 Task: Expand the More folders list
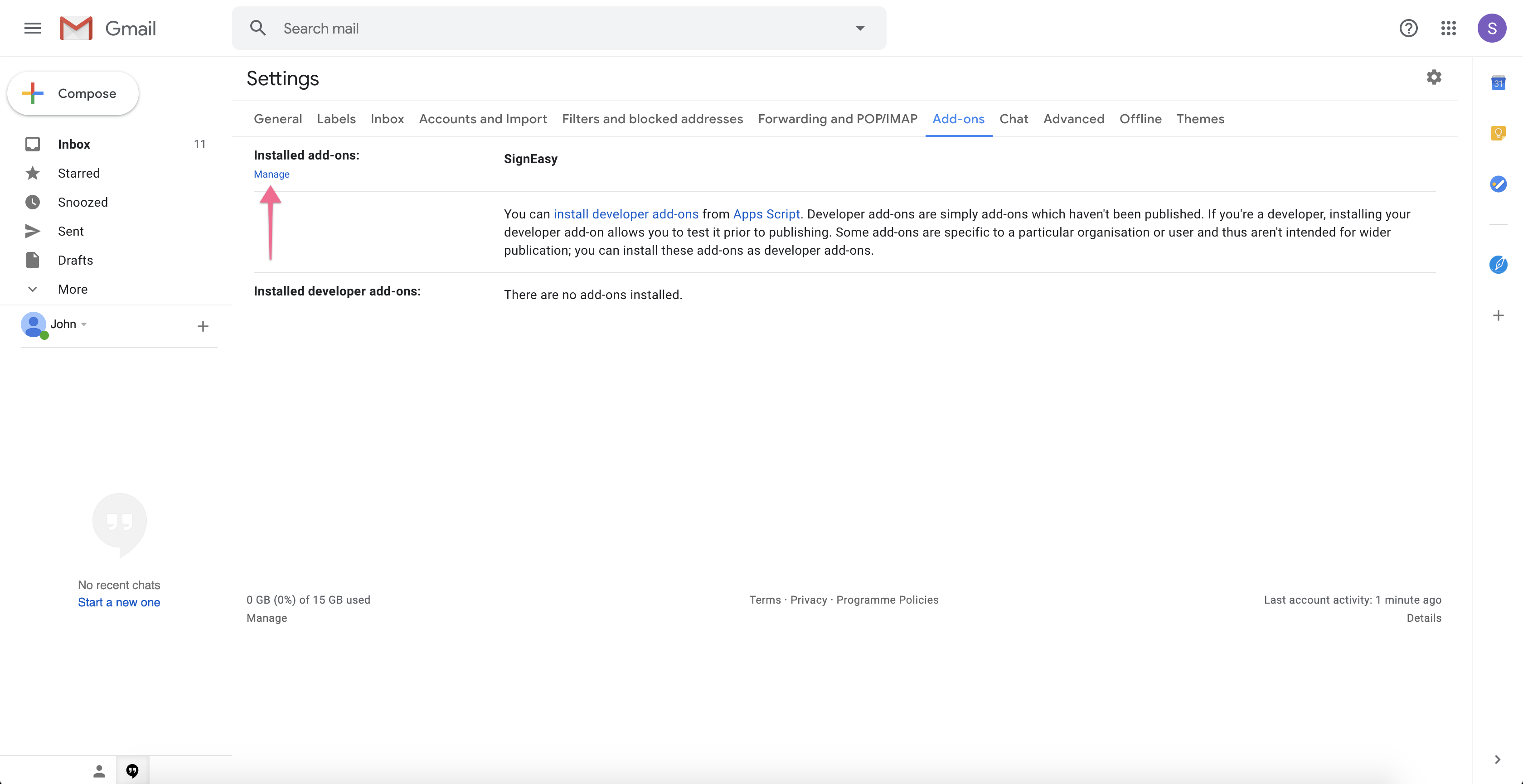73,289
